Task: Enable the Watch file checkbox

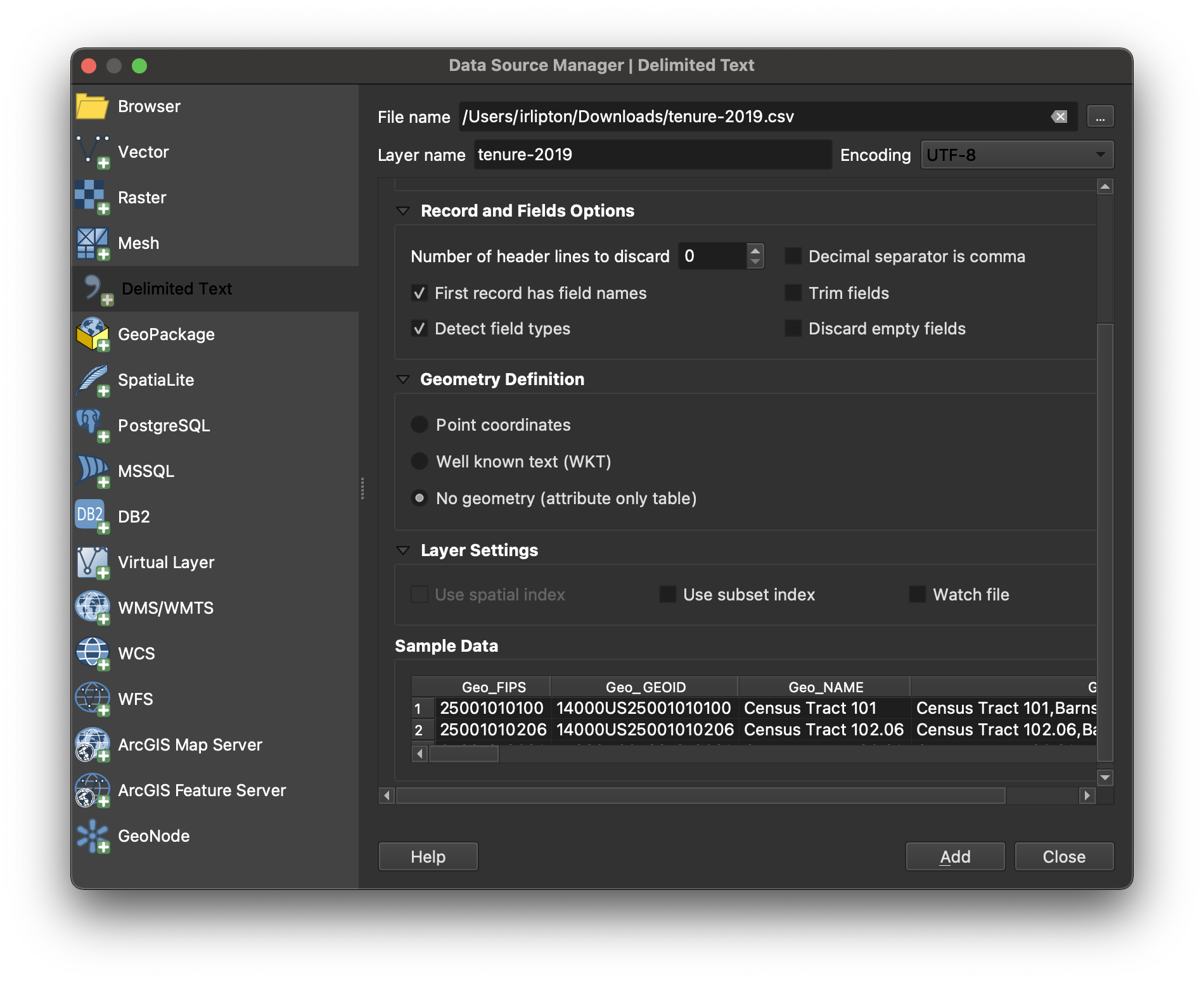Action: 917,594
